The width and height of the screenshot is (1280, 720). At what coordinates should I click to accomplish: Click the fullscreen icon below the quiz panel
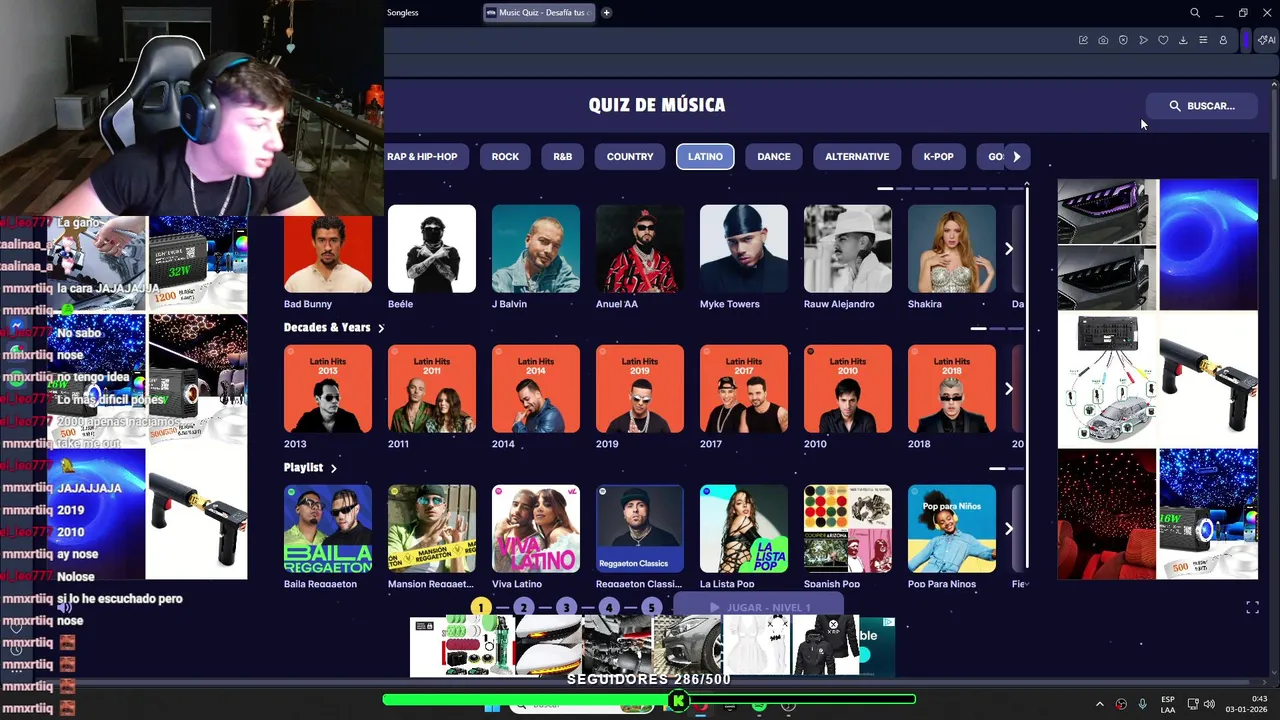[1252, 607]
